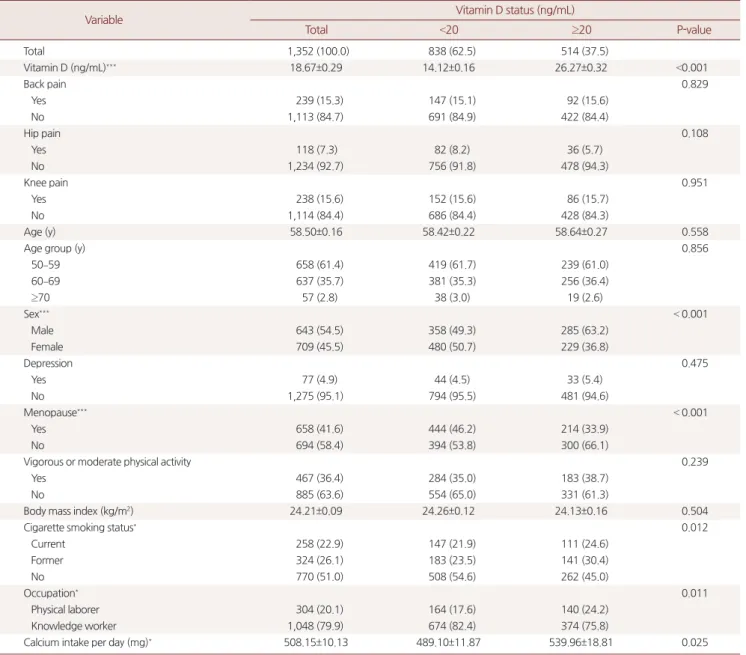Click the '60–69' age group label
Image resolution: width=746 pixels, height=655 pixels.
(x=46, y=281)
